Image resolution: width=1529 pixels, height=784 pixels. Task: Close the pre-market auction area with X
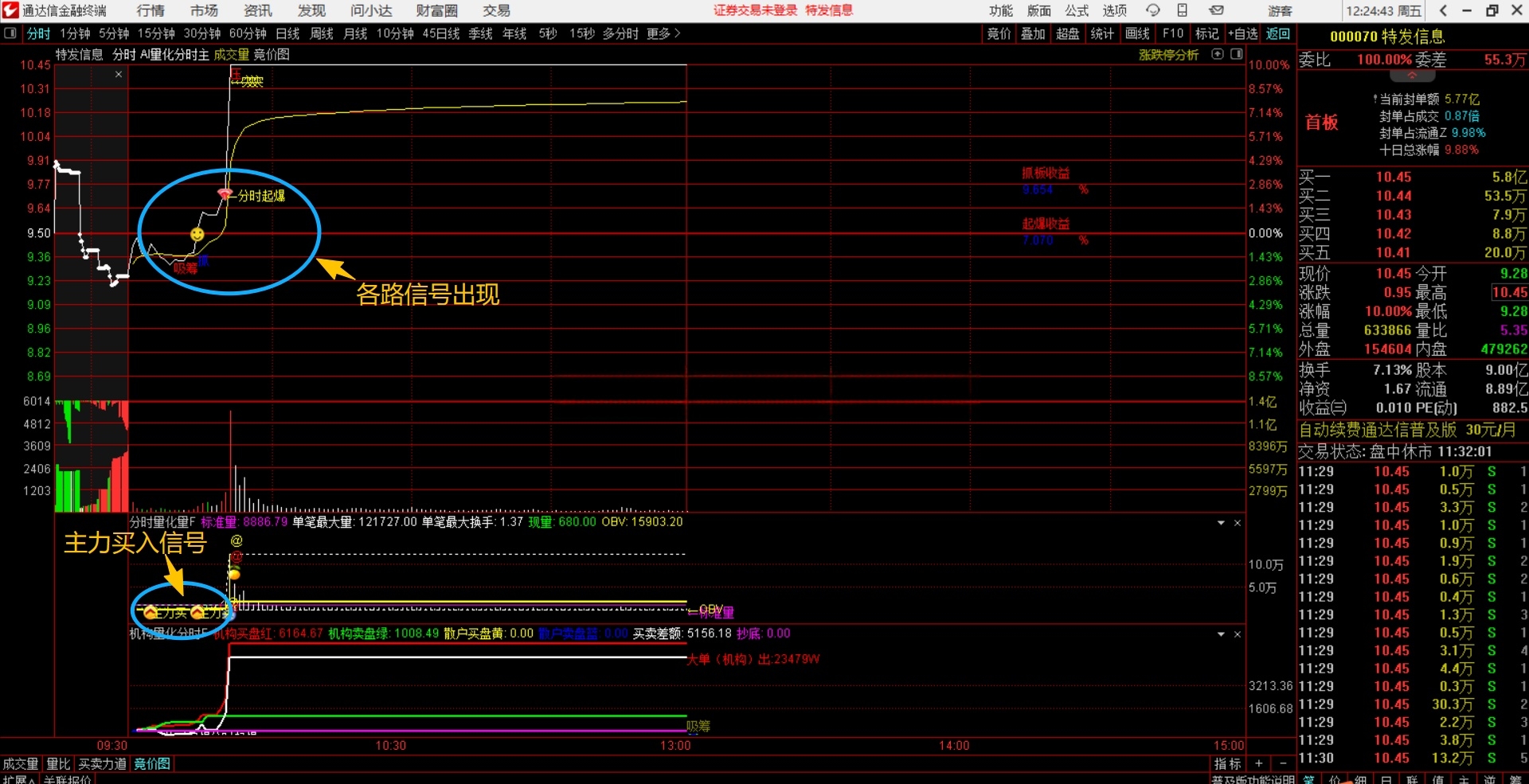(x=119, y=74)
